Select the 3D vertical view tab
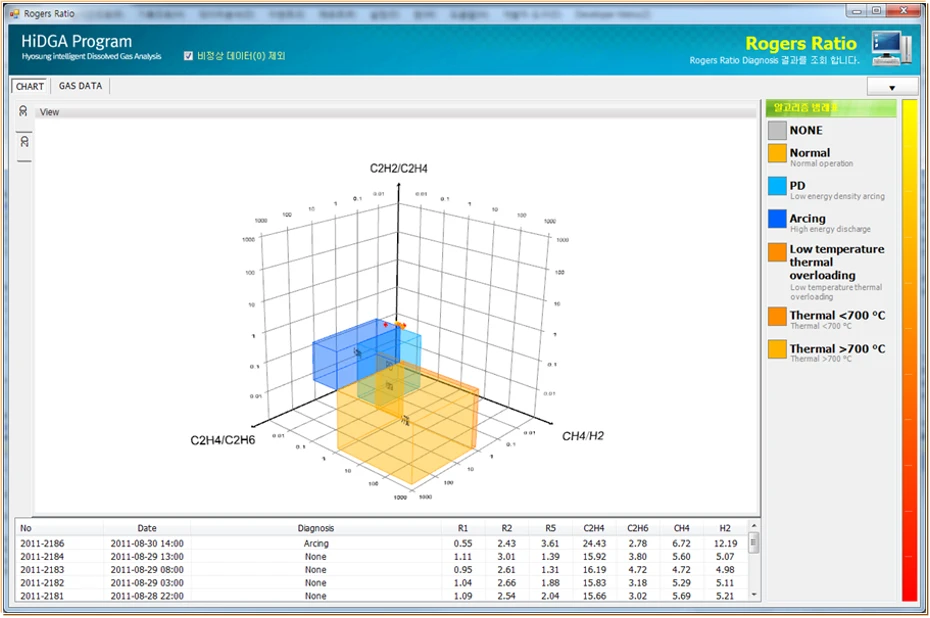The width and height of the screenshot is (930, 618). (x=24, y=112)
